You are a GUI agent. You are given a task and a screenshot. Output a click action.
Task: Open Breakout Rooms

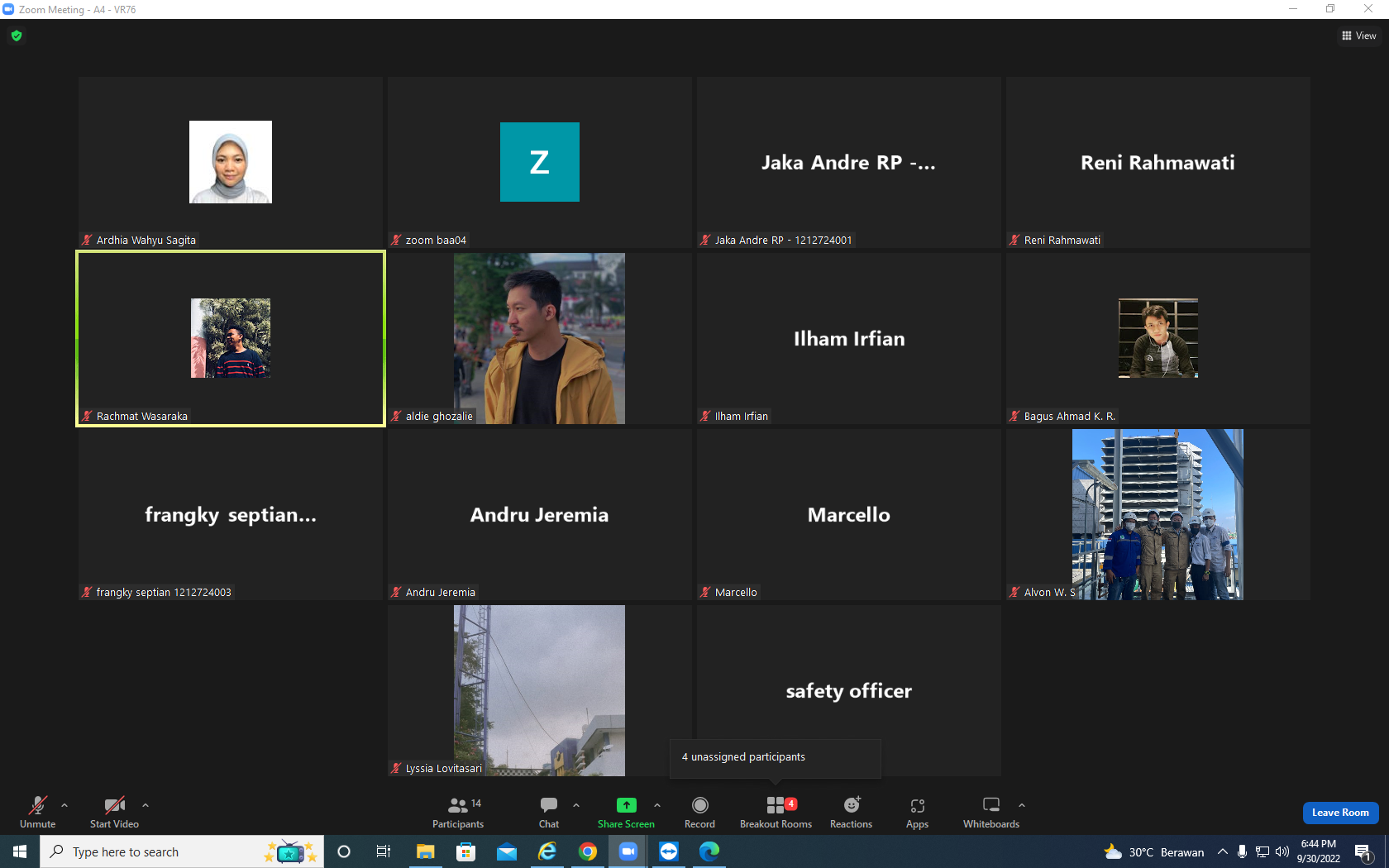click(776, 813)
